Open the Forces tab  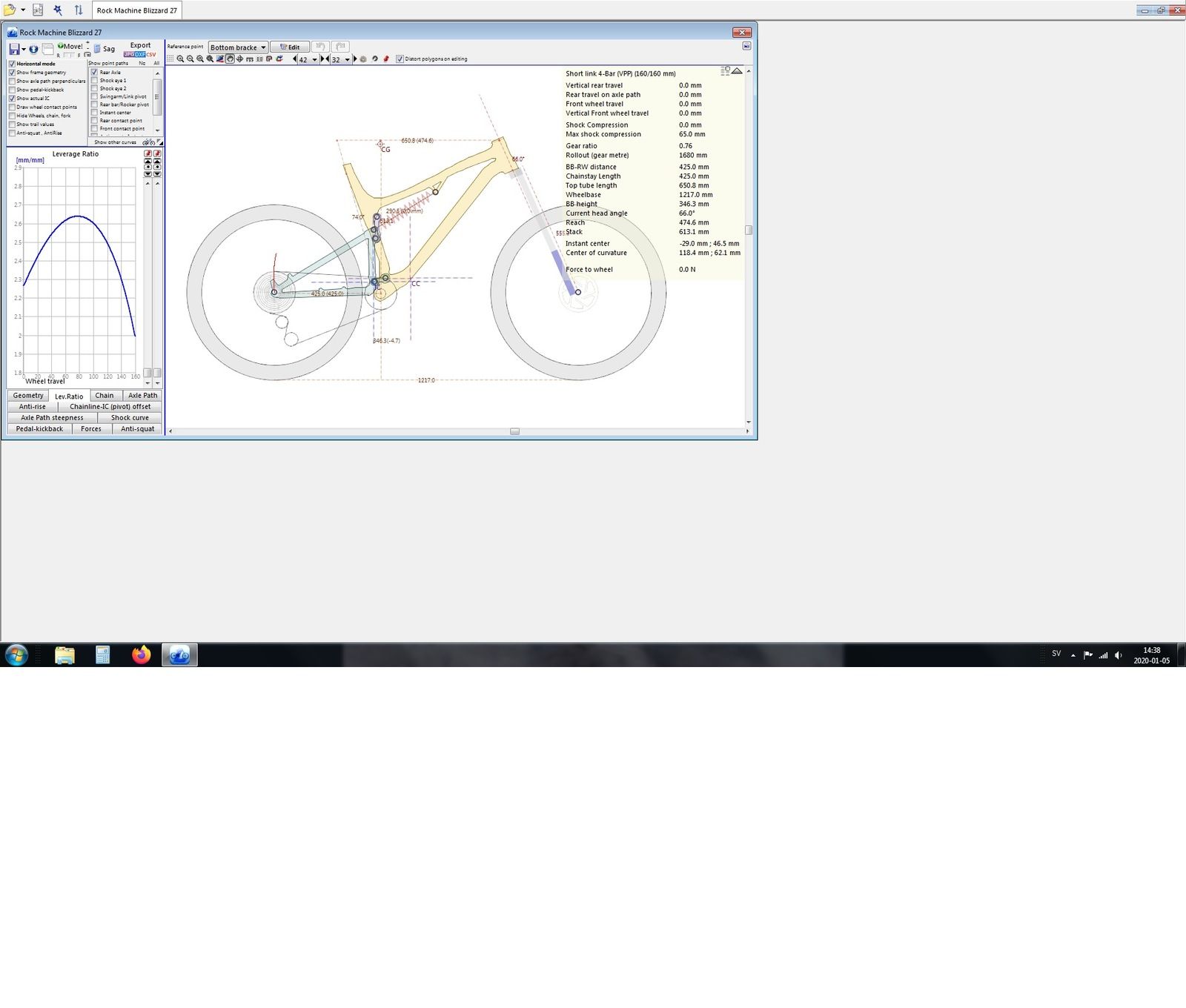[91, 429]
